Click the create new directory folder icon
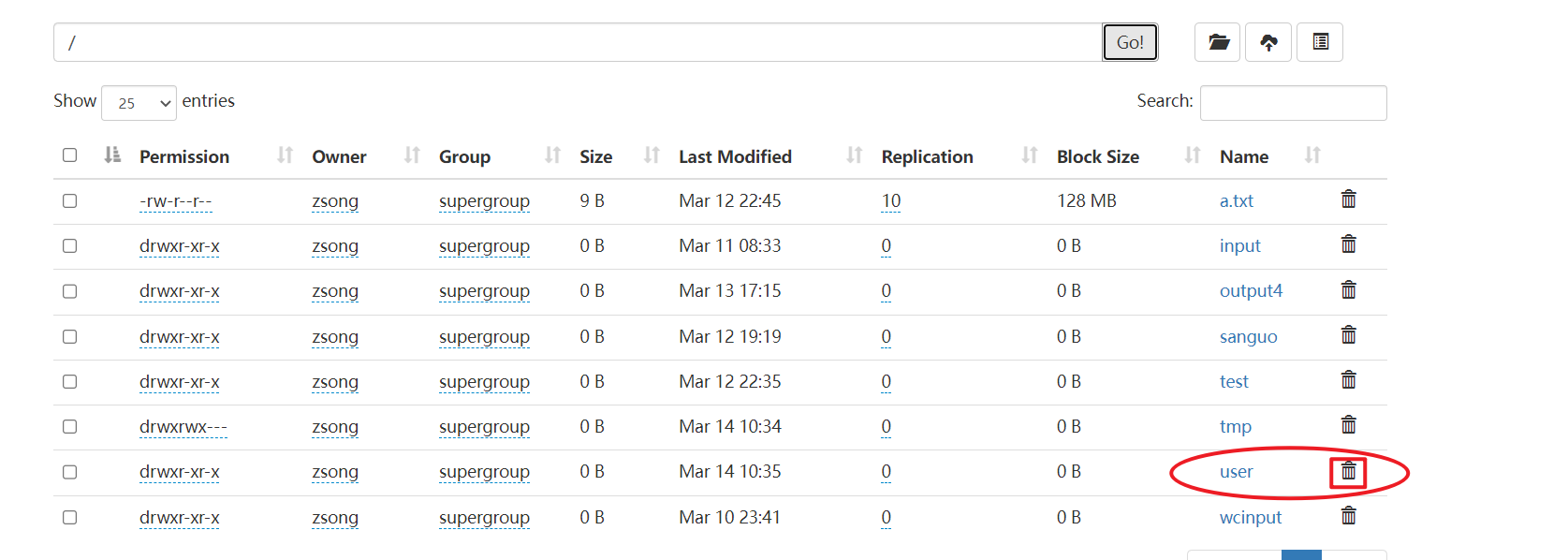This screenshot has height=560, width=1568. pos(1218,42)
